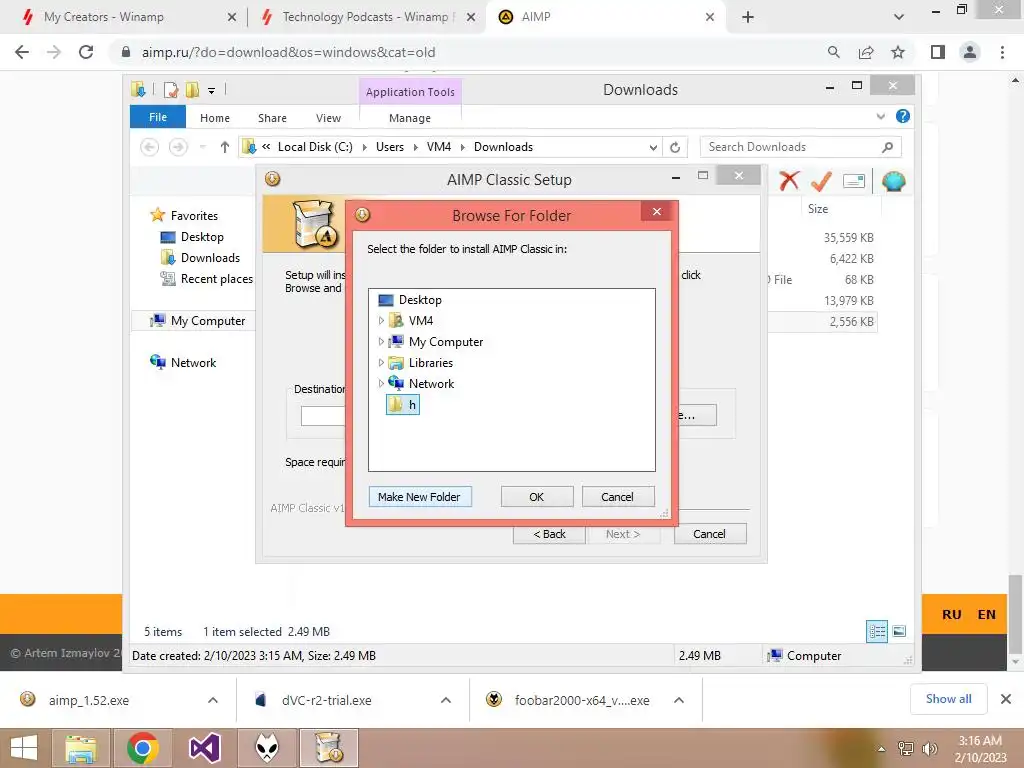Image resolution: width=1024 pixels, height=768 pixels.
Task: Switch to Technology Podcasts Winamp tab
Action: (368, 17)
